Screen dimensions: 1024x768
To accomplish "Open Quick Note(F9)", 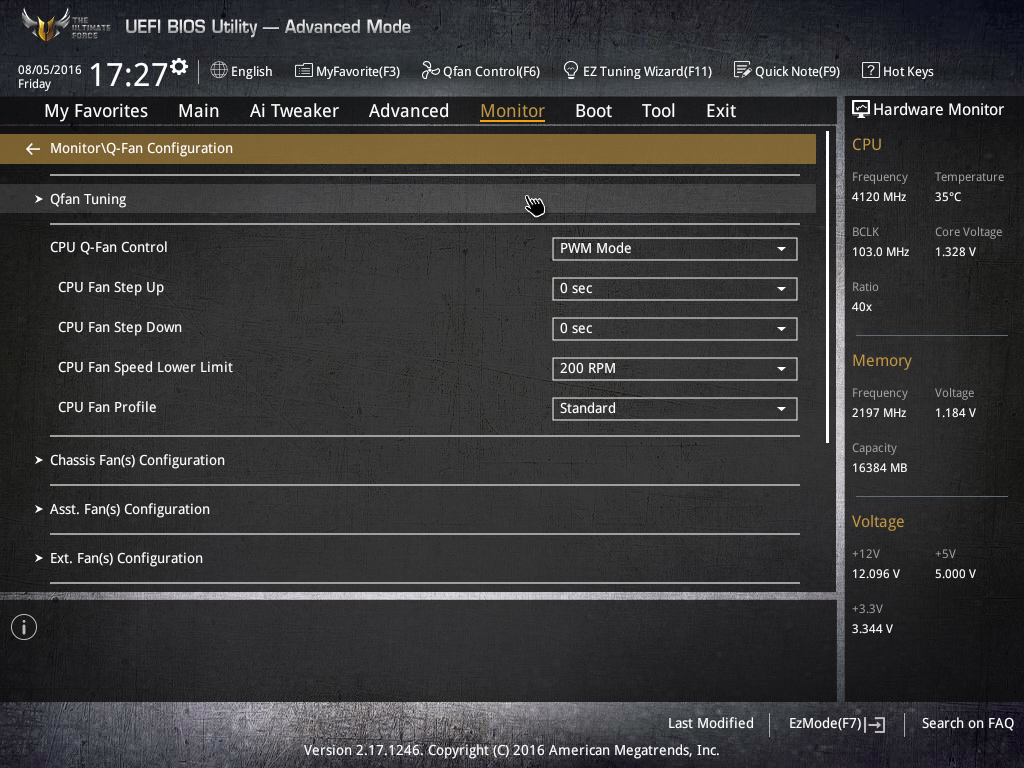I will [797, 71].
